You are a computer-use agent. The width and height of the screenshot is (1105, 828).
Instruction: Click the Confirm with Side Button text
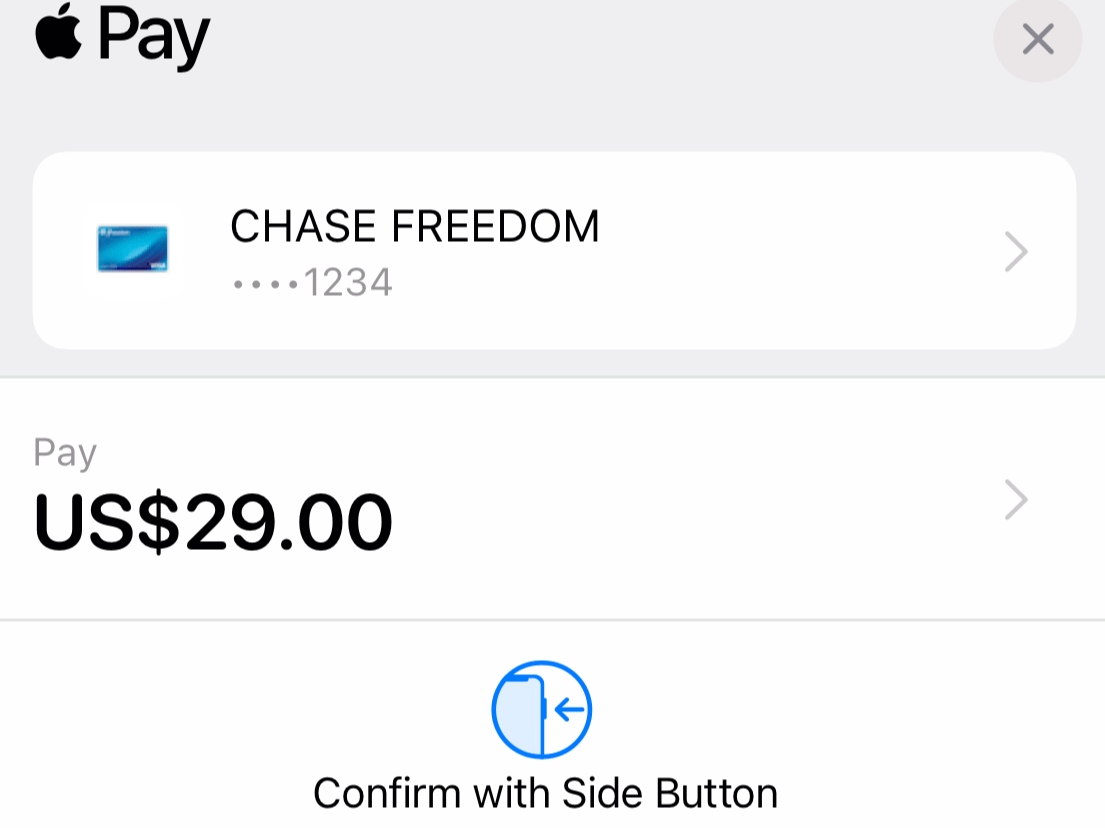[x=545, y=793]
